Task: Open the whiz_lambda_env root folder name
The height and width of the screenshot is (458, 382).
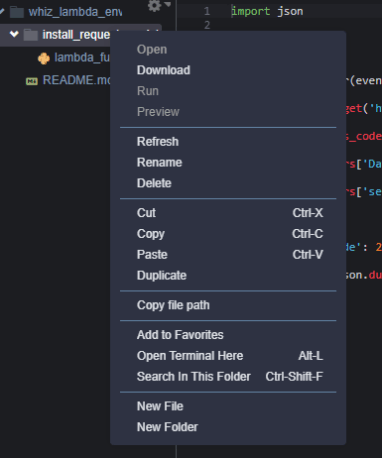Action: pos(75,12)
